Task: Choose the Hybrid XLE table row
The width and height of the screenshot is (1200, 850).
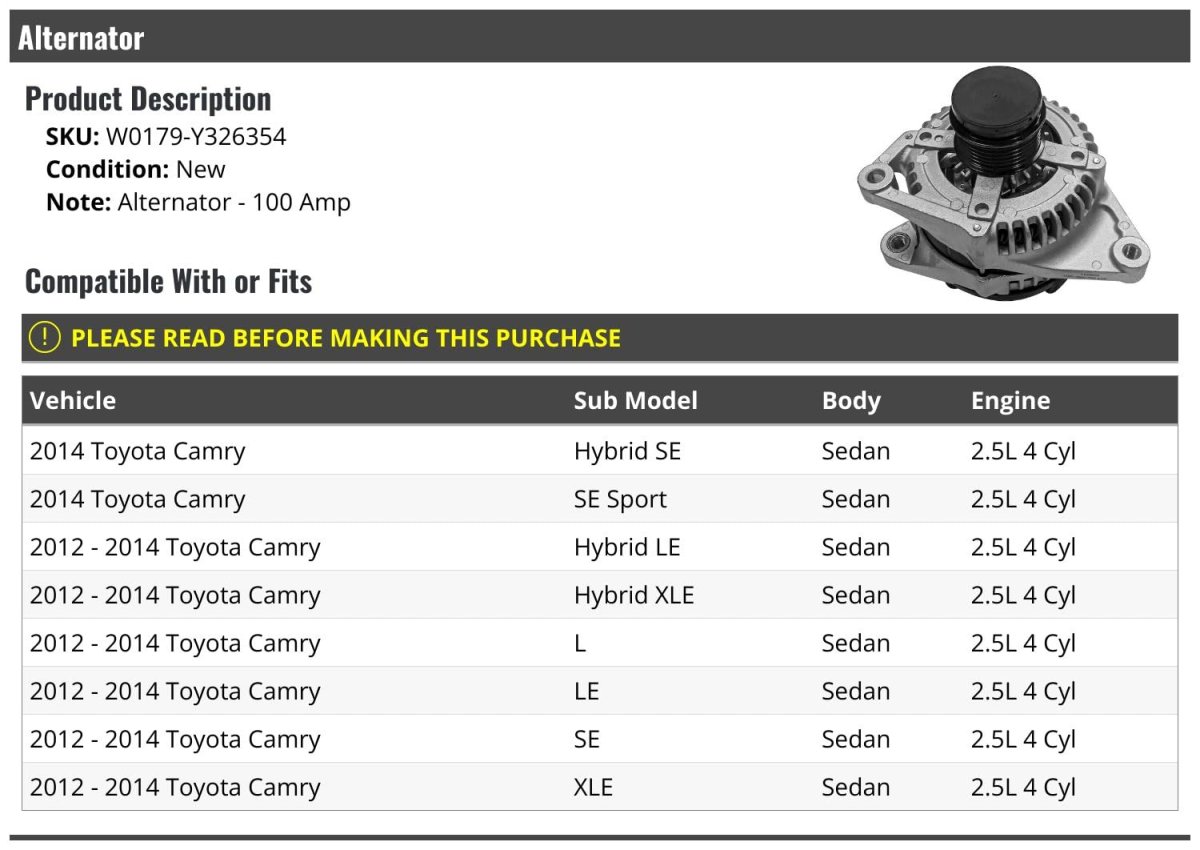Action: (633, 595)
